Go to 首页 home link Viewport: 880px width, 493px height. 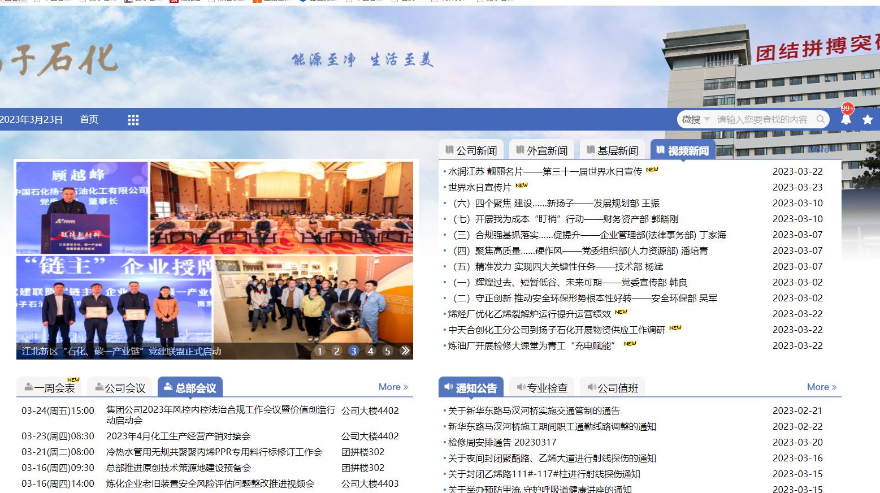[x=89, y=120]
